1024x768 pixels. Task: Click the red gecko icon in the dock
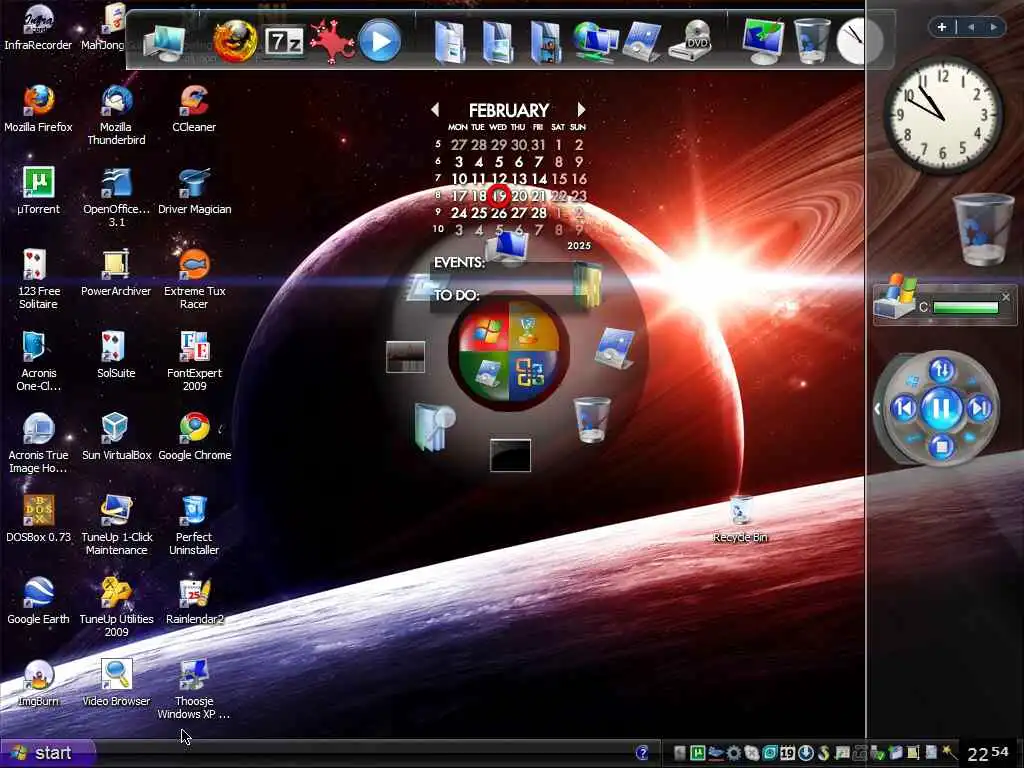coord(331,41)
